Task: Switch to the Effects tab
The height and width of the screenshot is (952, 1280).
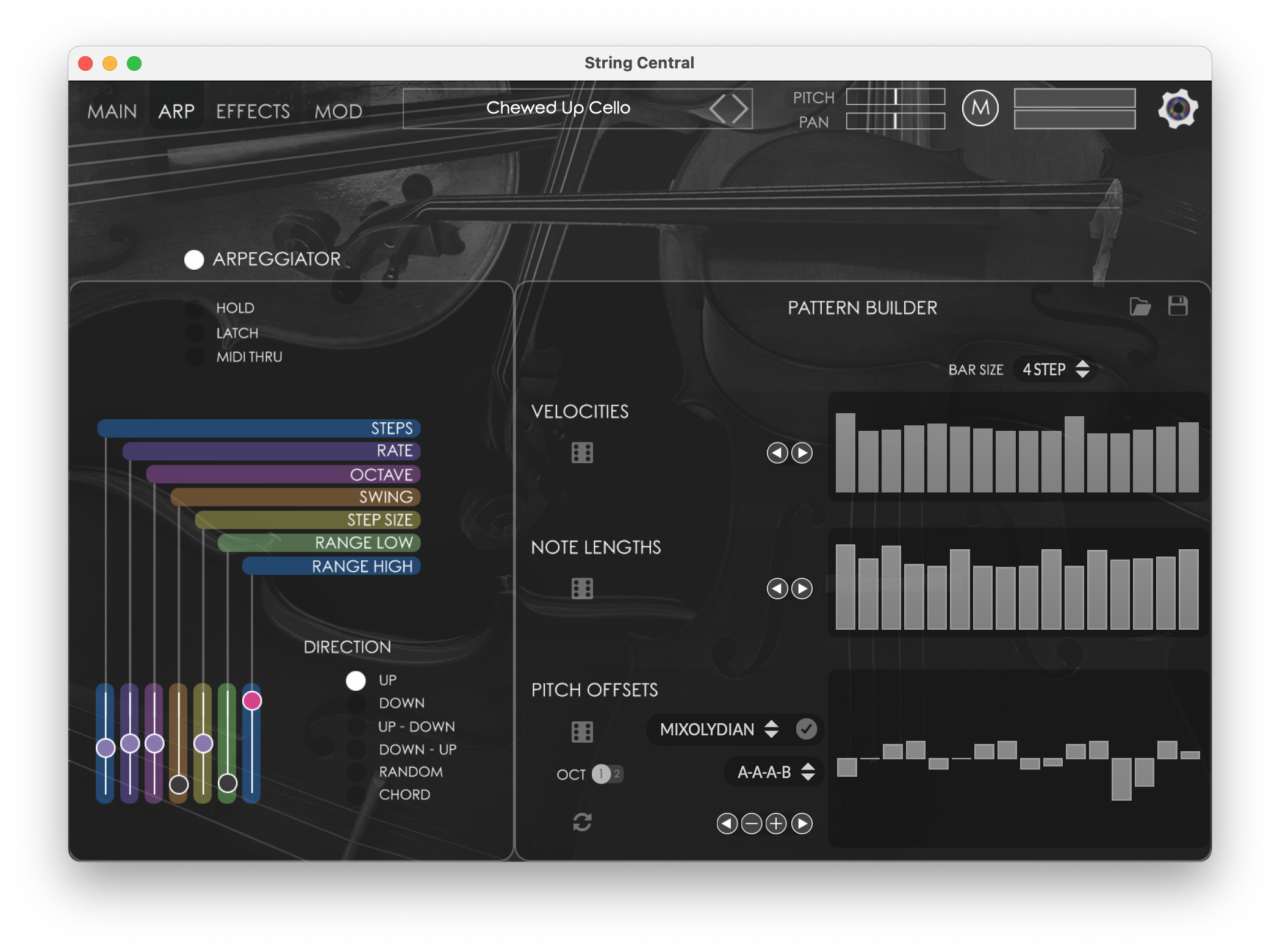Action: click(253, 112)
